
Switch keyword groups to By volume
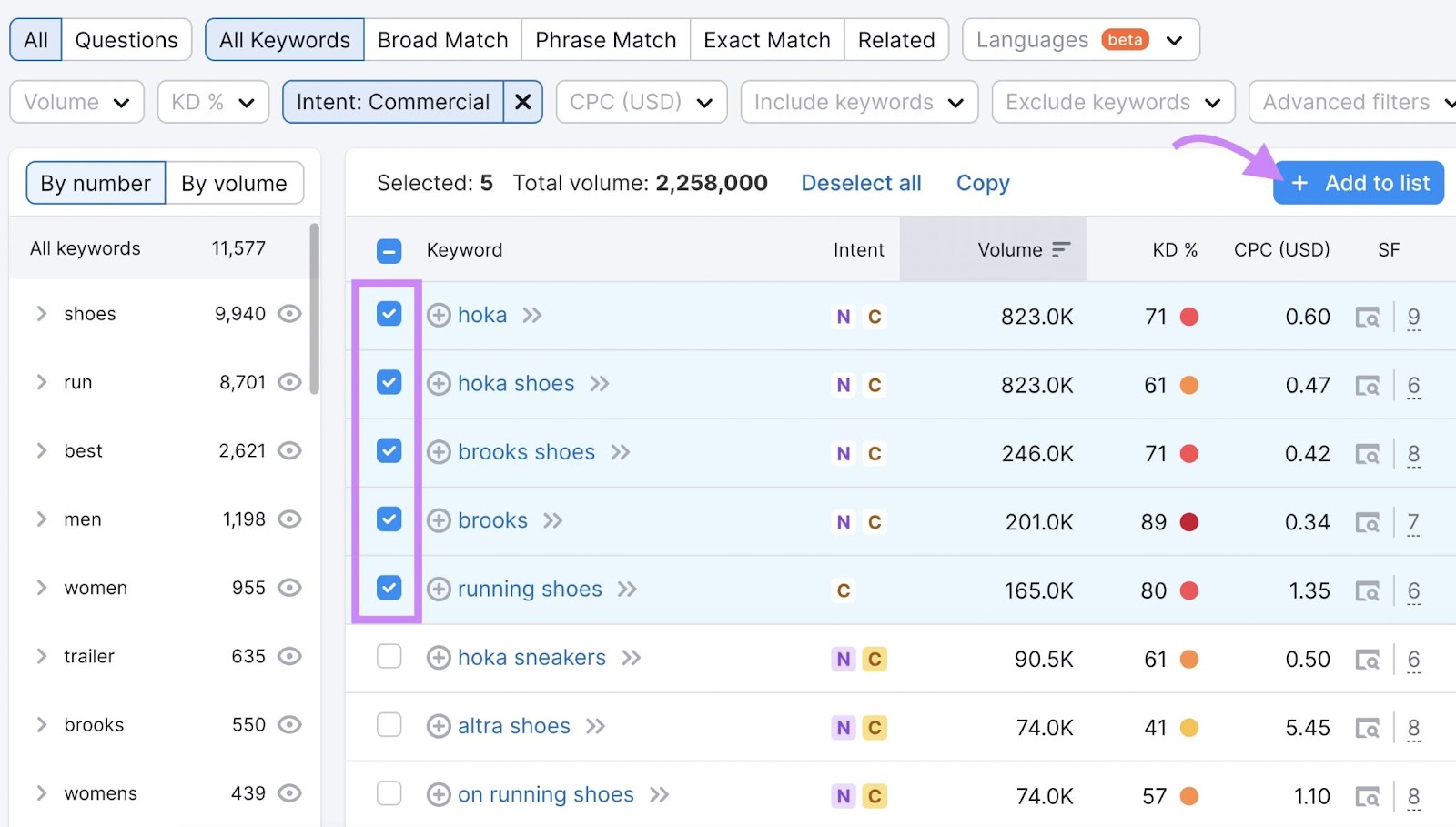tap(235, 183)
